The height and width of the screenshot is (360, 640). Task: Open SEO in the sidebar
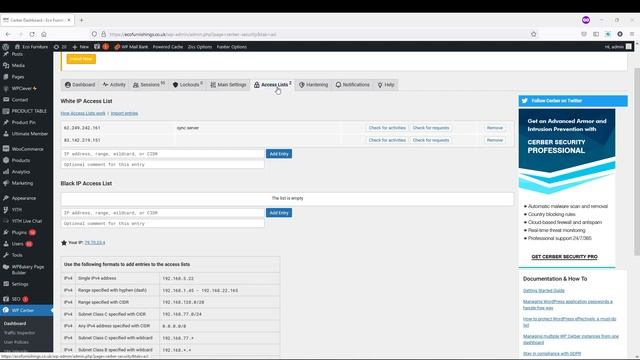[16, 299]
